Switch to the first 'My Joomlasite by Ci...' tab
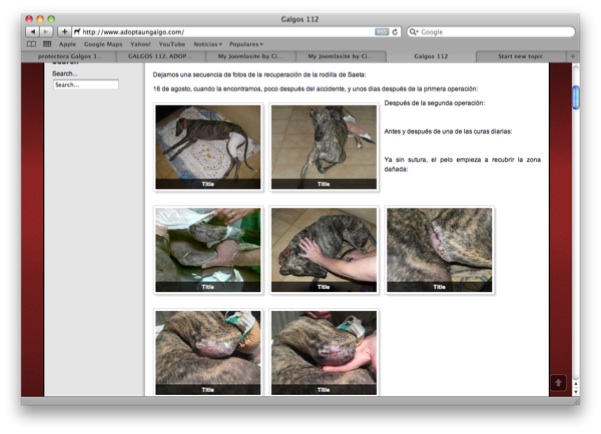This screenshot has width=601, height=434. click(251, 56)
